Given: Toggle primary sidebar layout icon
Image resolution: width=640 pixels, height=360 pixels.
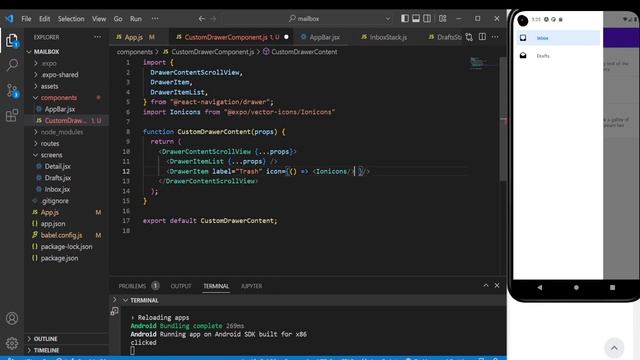Looking at the screenshot, I should coord(404,18).
